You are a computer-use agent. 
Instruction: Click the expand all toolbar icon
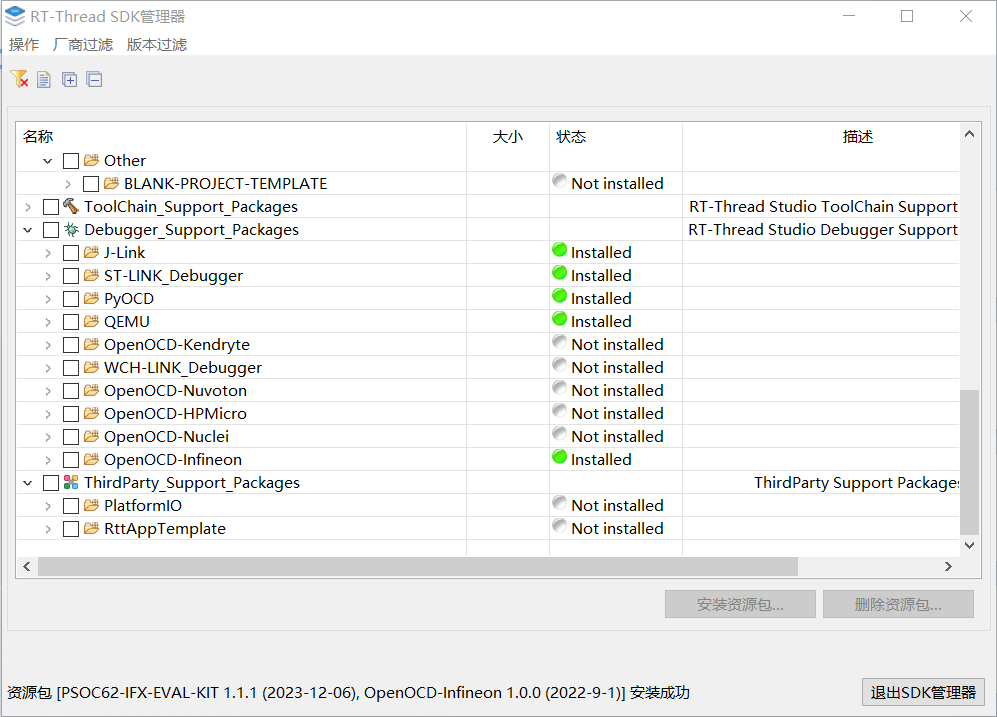point(69,79)
